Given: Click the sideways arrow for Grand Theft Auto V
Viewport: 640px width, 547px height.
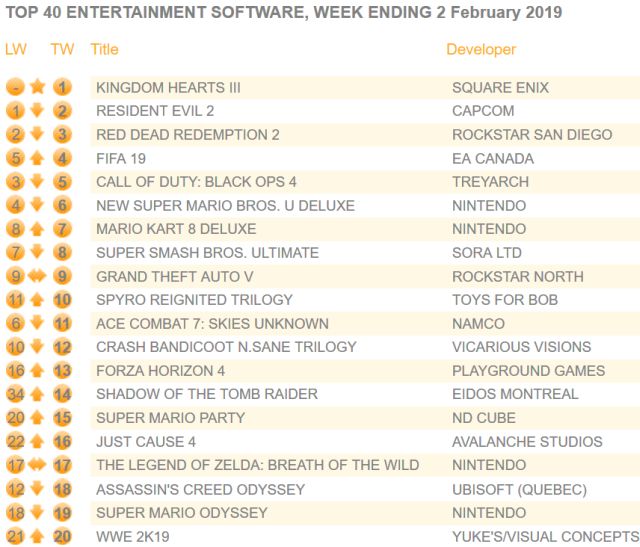Looking at the screenshot, I should click(x=38, y=276).
